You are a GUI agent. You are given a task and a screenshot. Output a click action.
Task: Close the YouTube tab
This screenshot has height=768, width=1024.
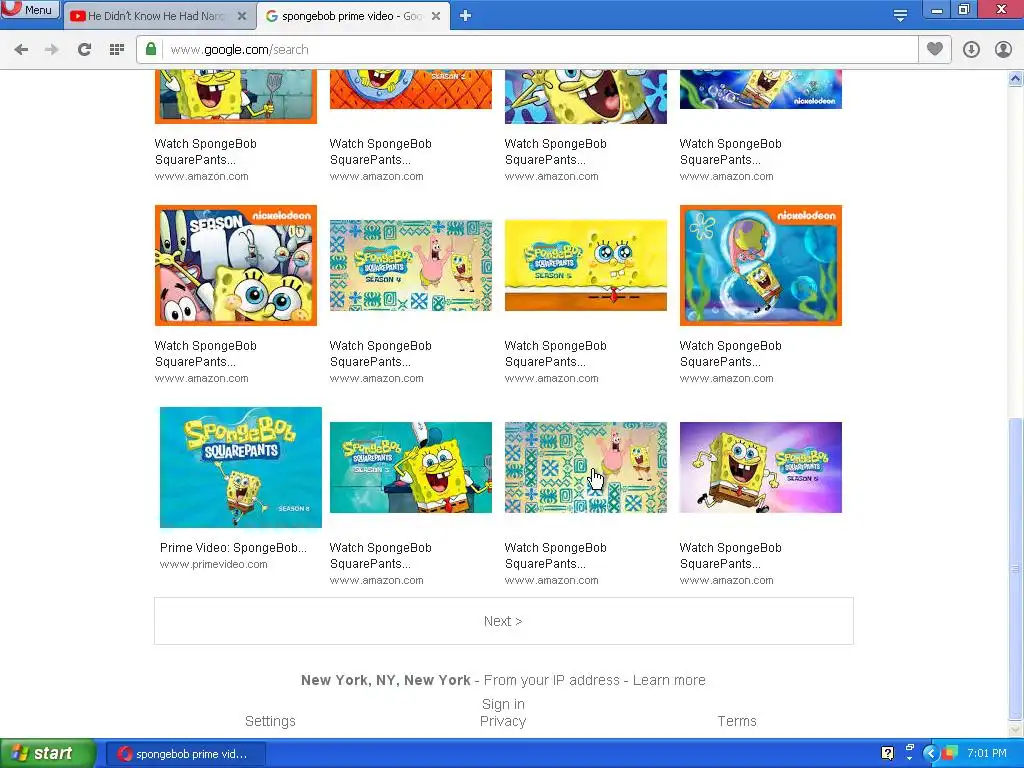click(242, 16)
